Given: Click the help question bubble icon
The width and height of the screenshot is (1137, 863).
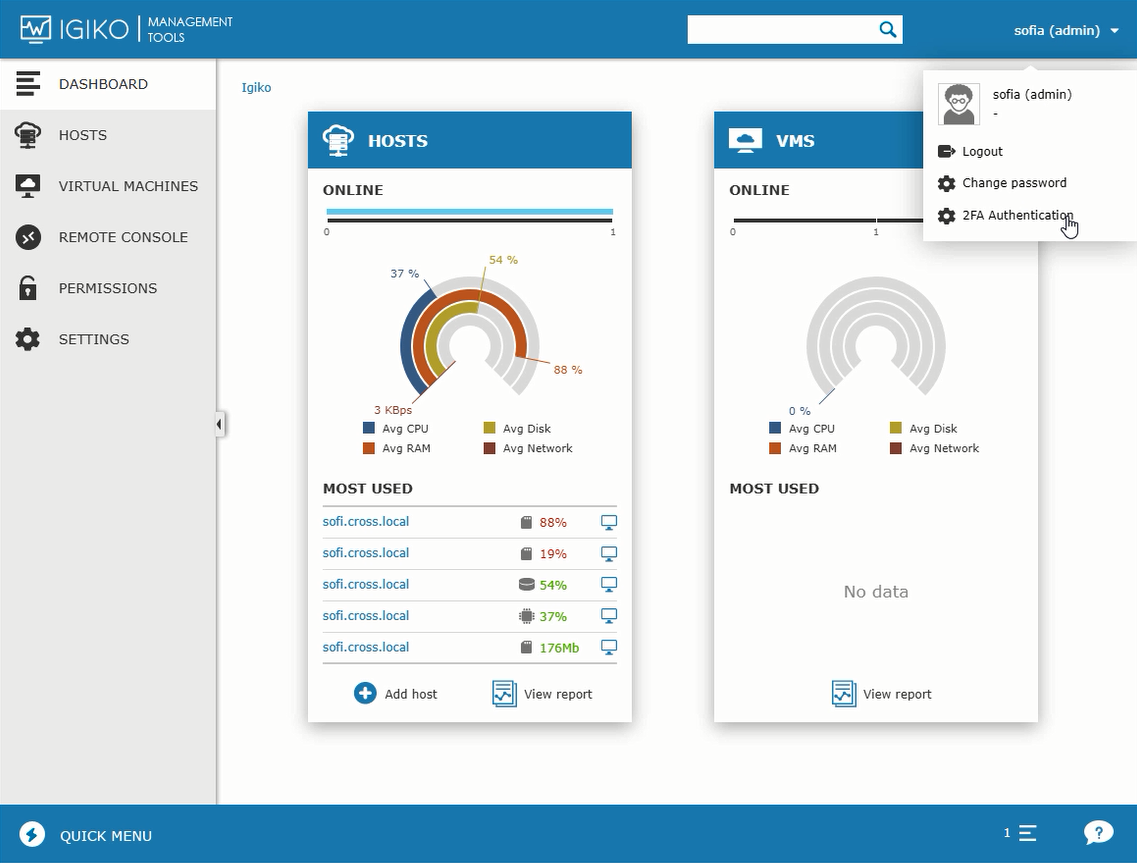Looking at the screenshot, I should pos(1099,833).
